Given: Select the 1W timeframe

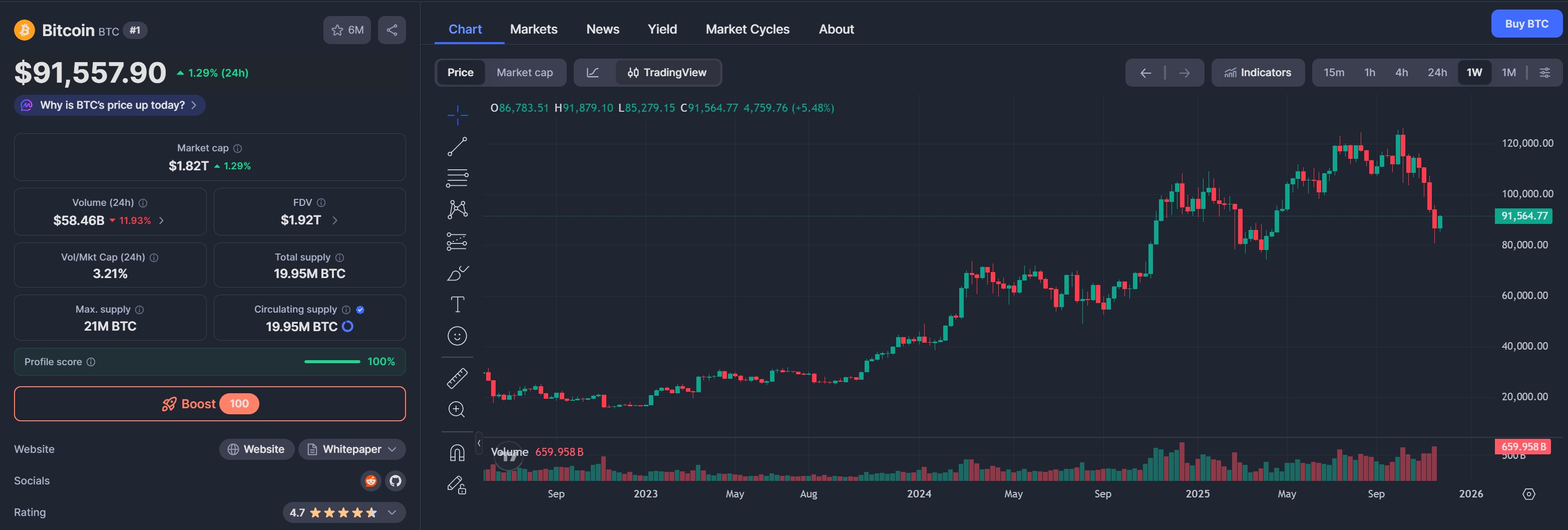Looking at the screenshot, I should 1474,73.
